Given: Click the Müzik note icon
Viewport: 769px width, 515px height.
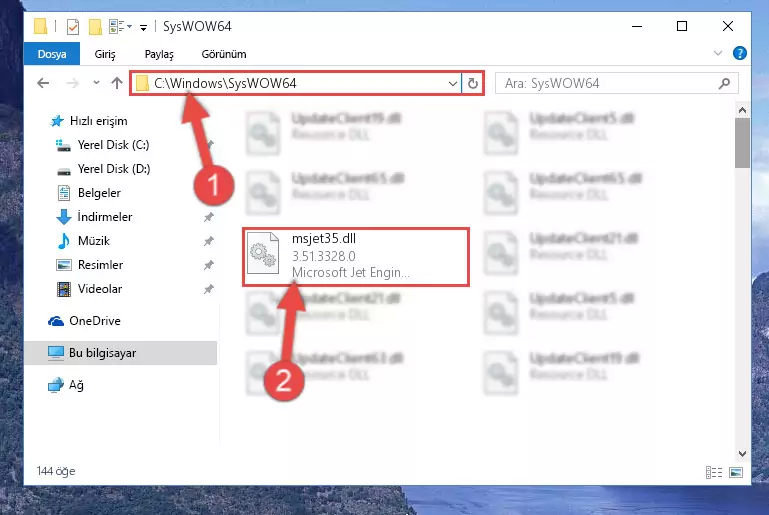Looking at the screenshot, I should (64, 241).
